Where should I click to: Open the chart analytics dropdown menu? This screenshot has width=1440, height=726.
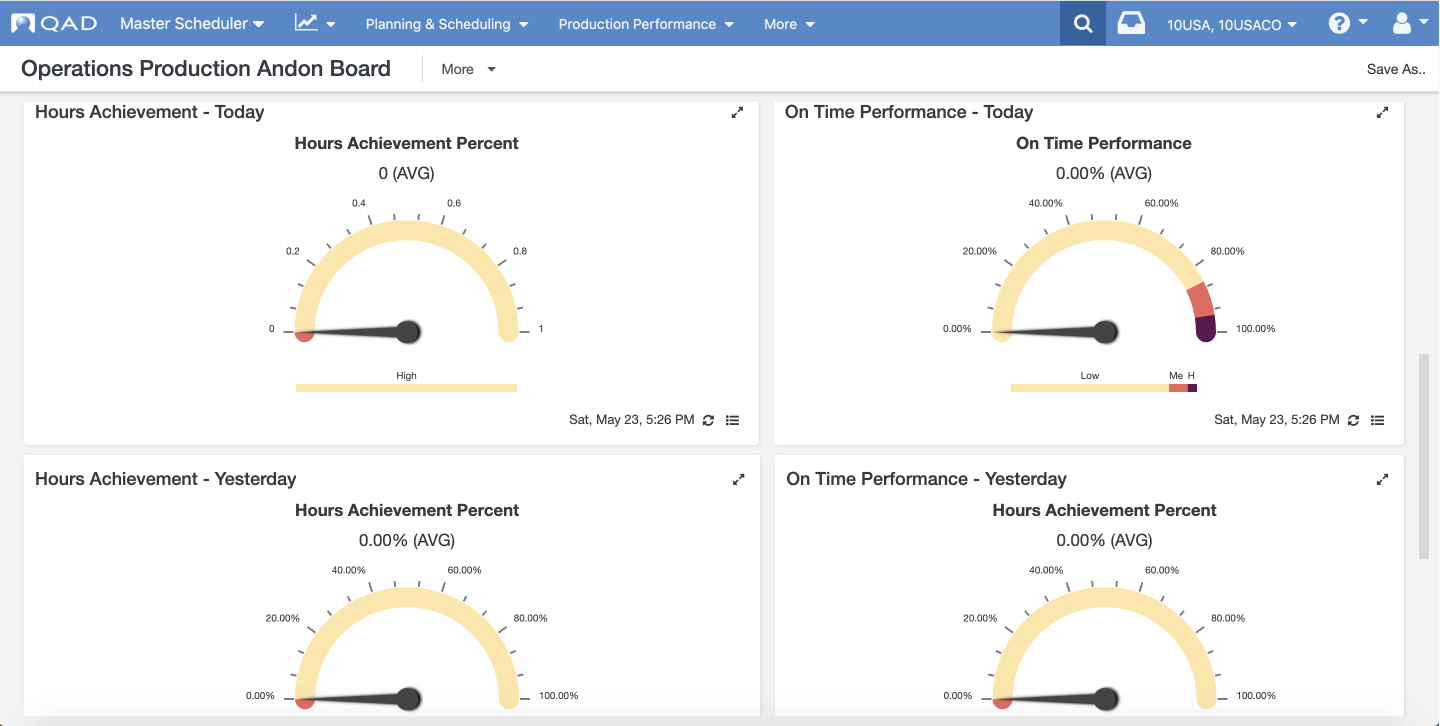point(315,23)
